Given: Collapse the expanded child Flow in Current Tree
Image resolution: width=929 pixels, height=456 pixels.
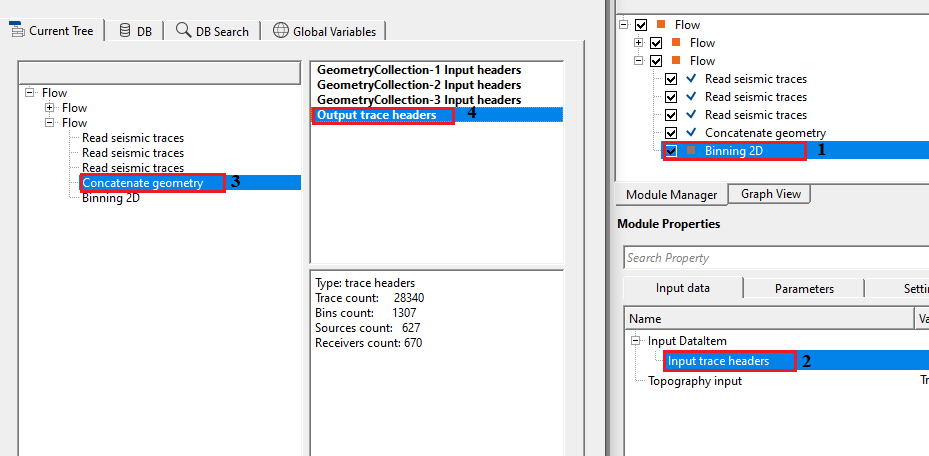Looking at the screenshot, I should (x=50, y=123).
